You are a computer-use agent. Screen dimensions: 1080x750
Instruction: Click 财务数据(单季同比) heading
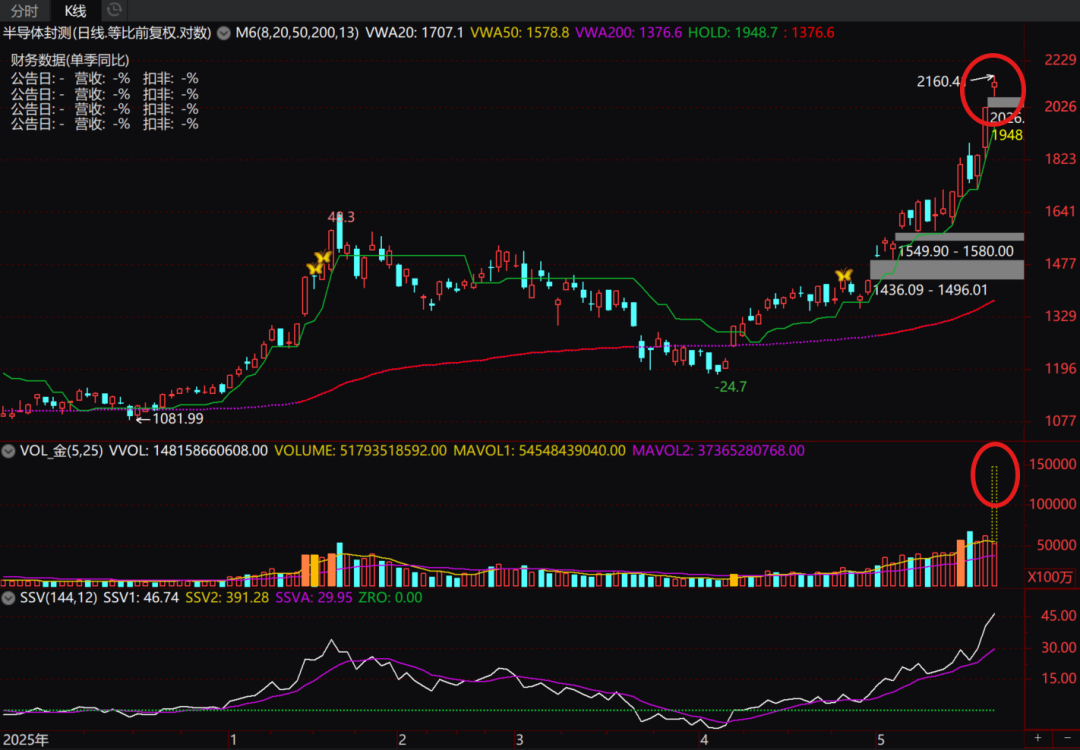coord(70,61)
